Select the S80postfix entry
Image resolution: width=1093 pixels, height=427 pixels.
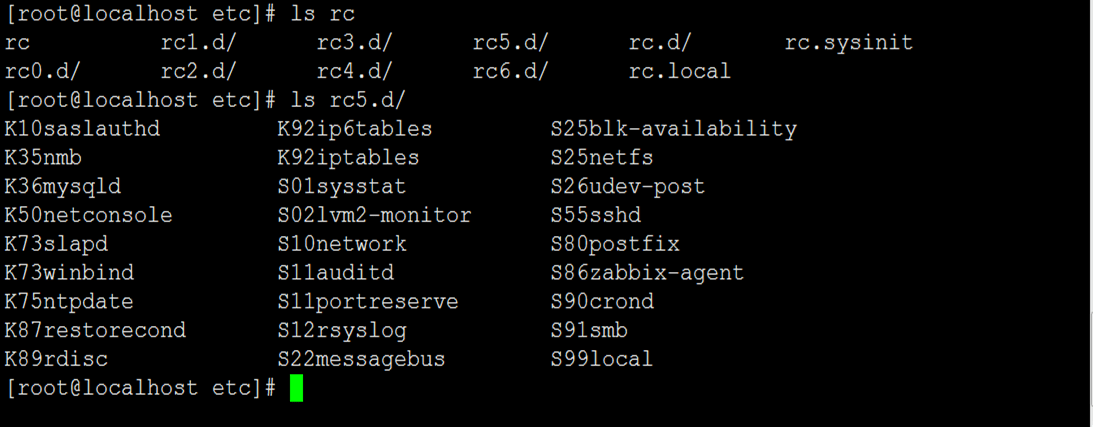point(608,244)
